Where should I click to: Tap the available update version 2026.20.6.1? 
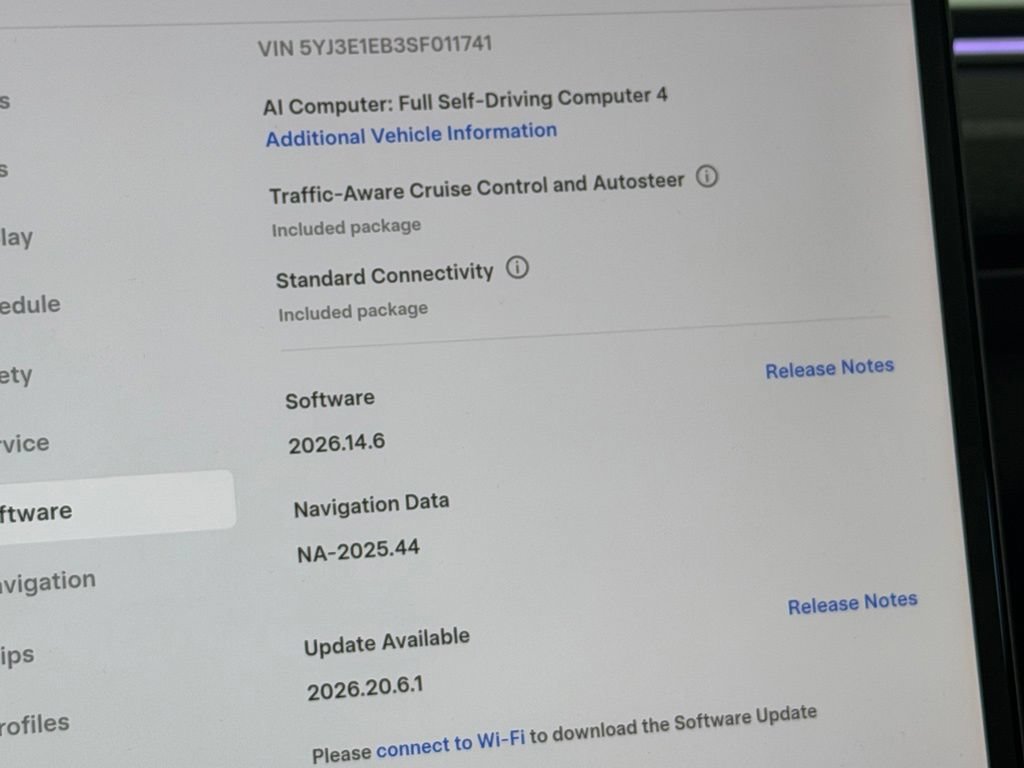366,688
